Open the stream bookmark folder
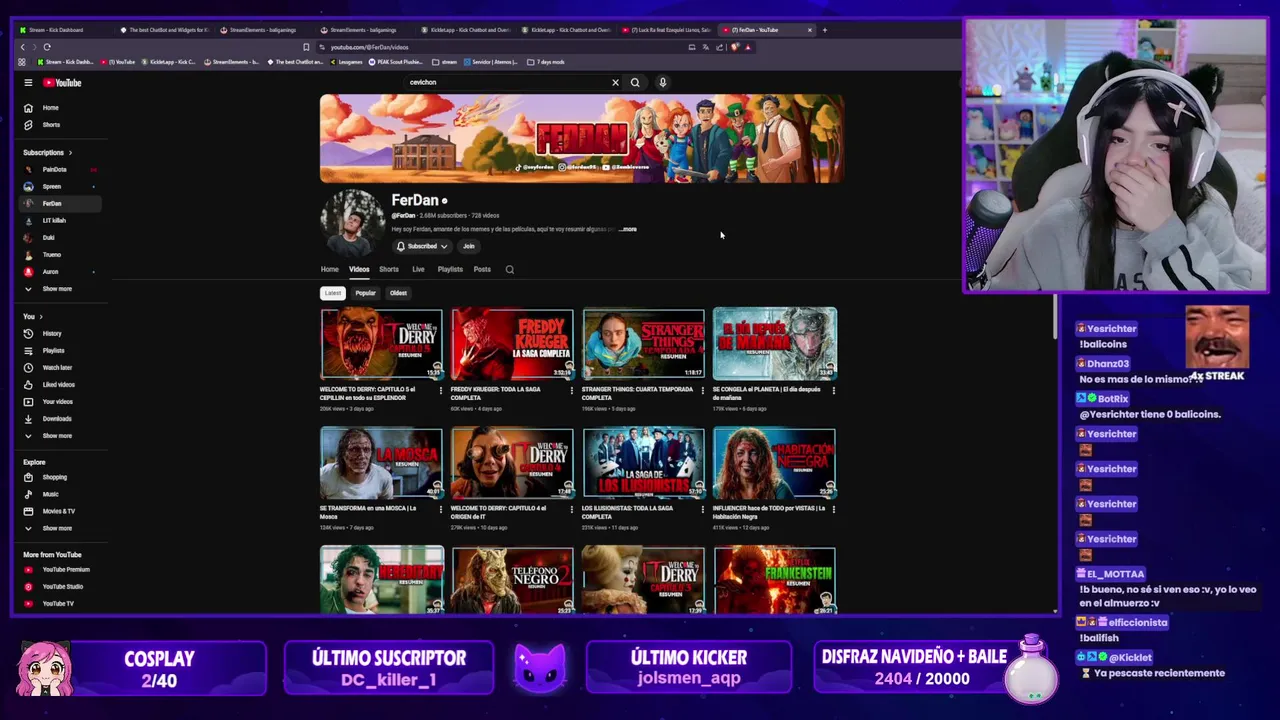The width and height of the screenshot is (1280, 720). tap(445, 62)
